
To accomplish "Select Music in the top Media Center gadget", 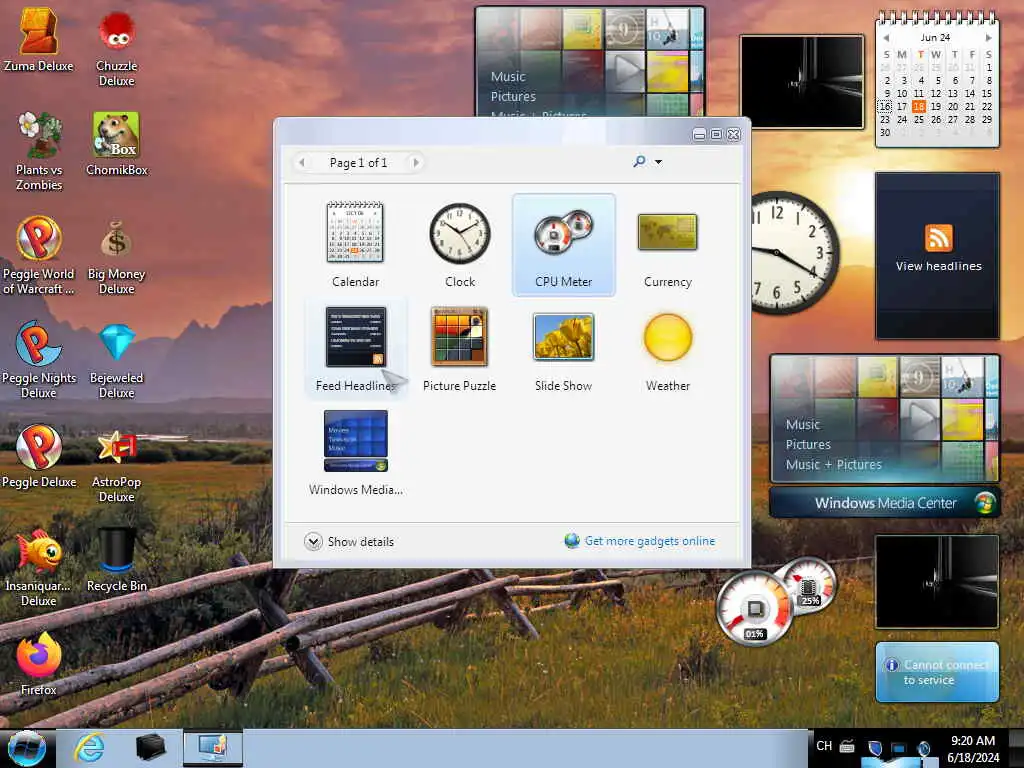I will click(x=508, y=76).
